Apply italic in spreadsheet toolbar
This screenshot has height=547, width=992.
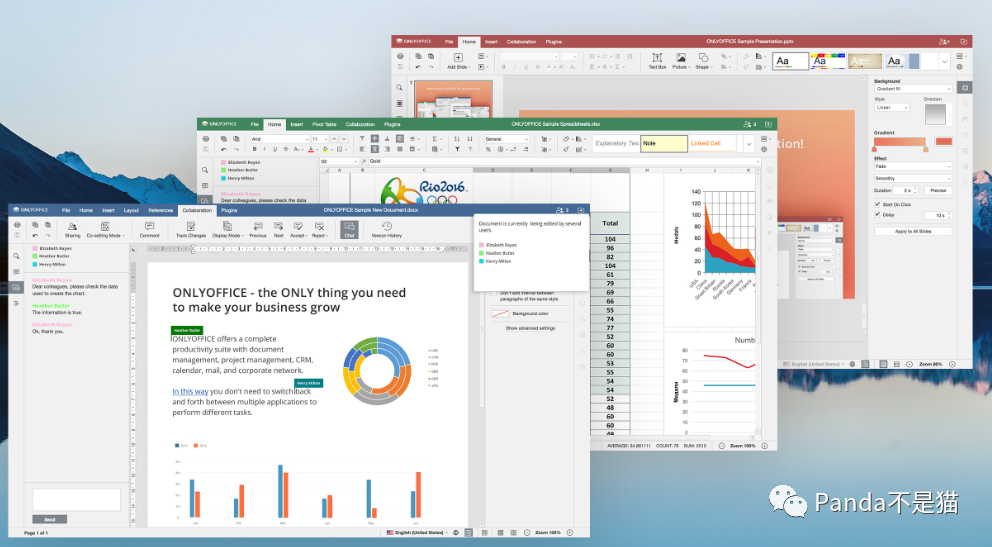pyautogui.click(x=264, y=149)
